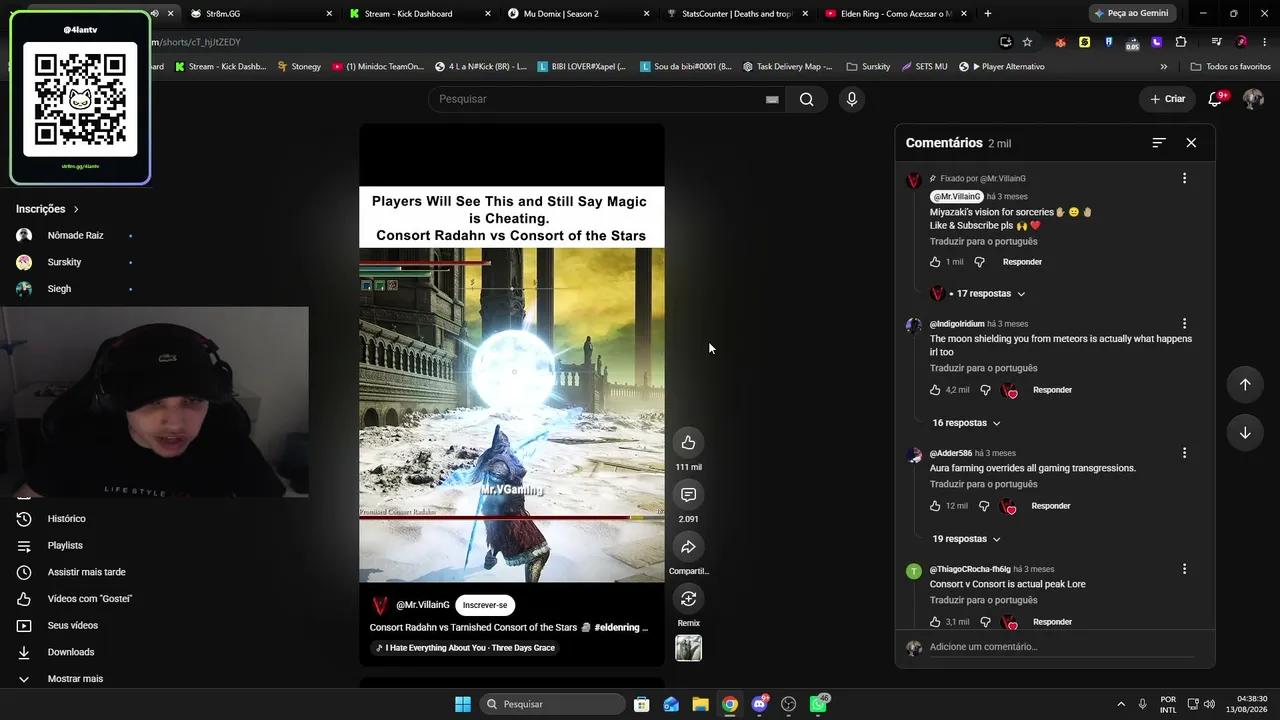Image resolution: width=1280 pixels, height=720 pixels.
Task: Like the Consort Radahn short
Action: pyautogui.click(x=688, y=443)
